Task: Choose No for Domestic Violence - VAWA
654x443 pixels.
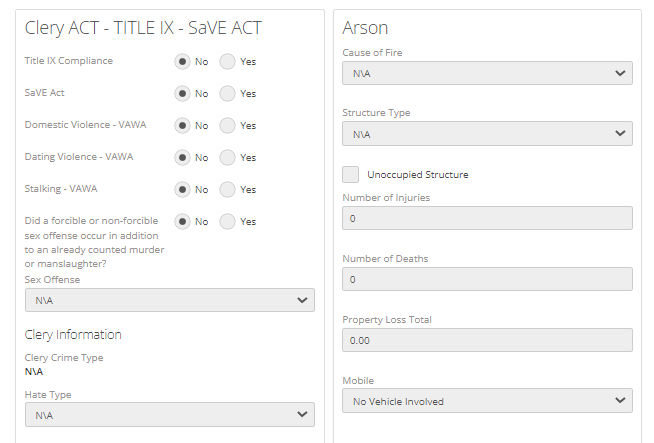Action: point(182,126)
